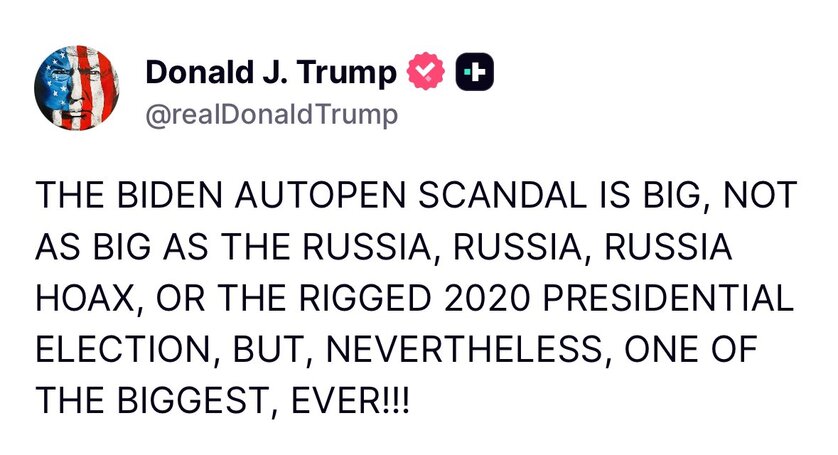The height and width of the screenshot is (455, 838).
Task: Click the number 2020 in the post
Action: pos(486,298)
